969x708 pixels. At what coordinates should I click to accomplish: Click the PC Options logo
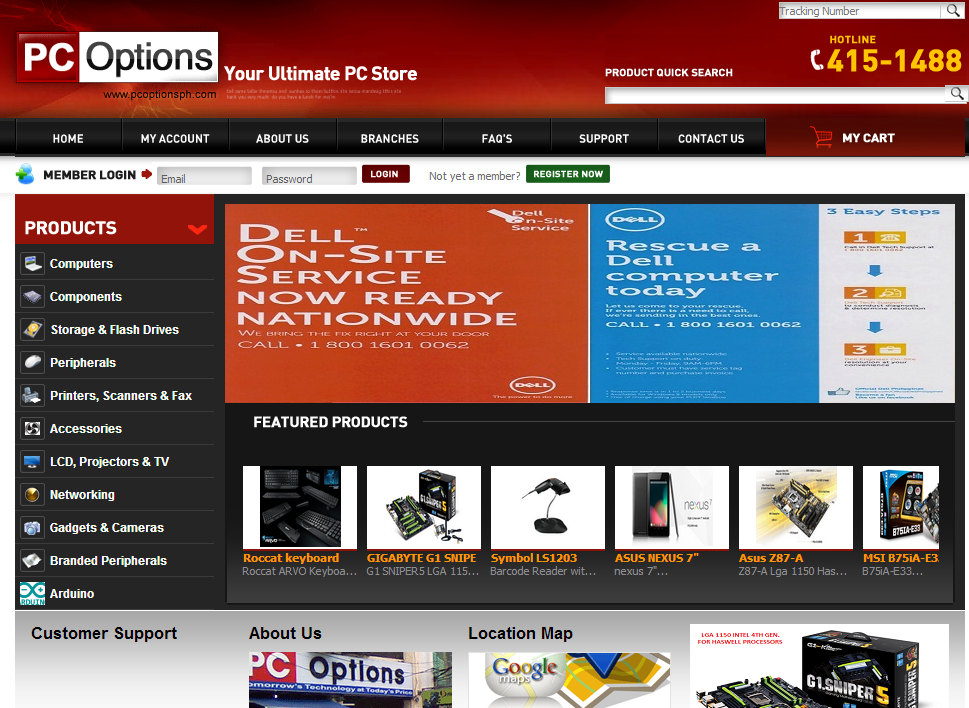117,57
